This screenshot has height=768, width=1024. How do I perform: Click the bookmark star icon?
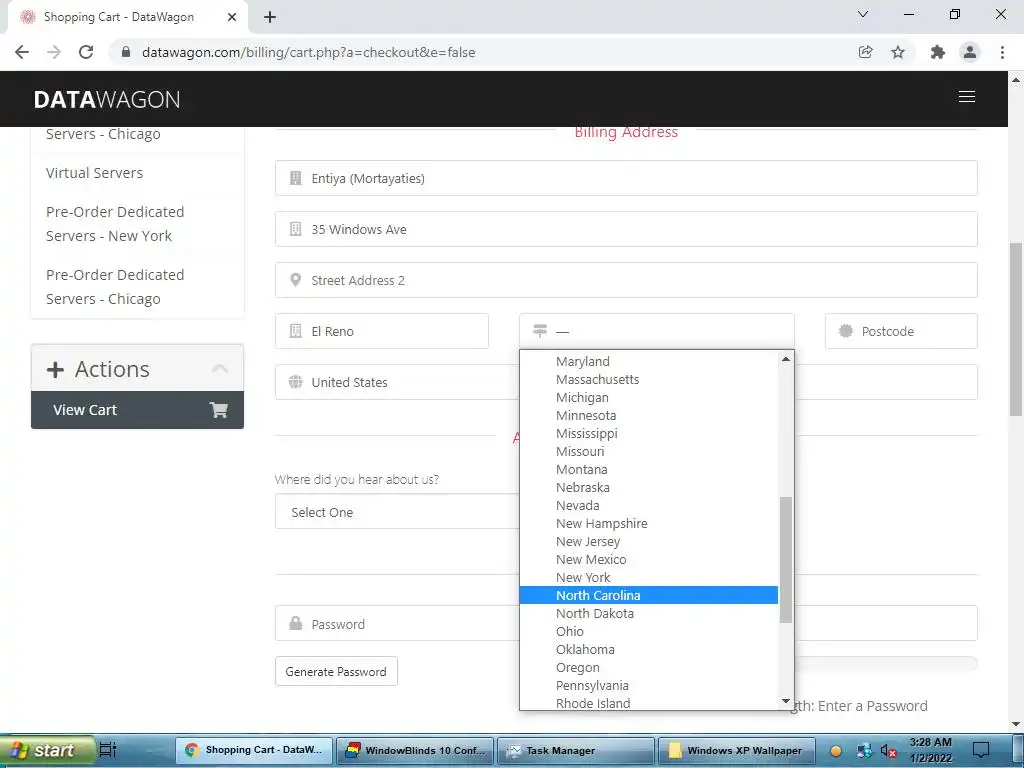(898, 52)
